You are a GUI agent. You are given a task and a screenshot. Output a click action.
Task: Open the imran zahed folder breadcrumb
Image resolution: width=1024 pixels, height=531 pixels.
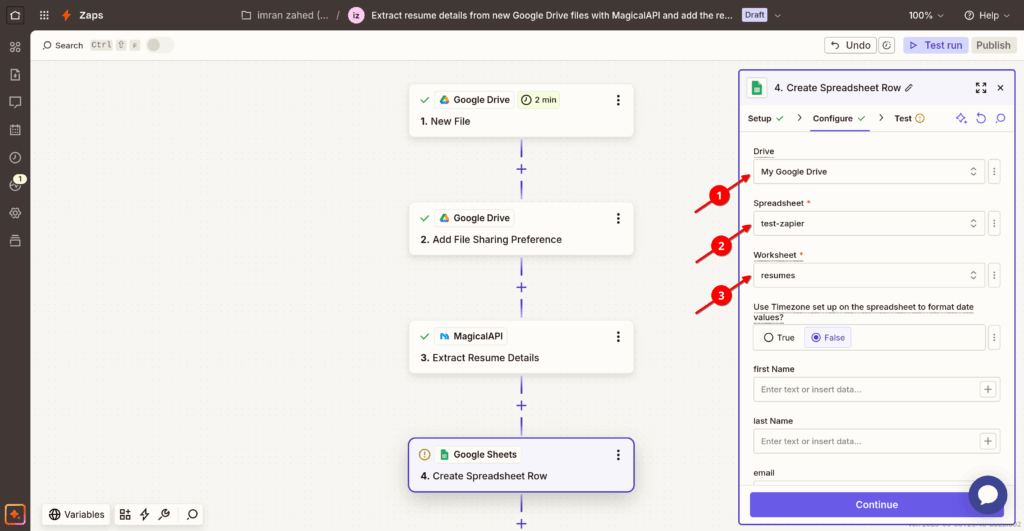[x=285, y=15]
